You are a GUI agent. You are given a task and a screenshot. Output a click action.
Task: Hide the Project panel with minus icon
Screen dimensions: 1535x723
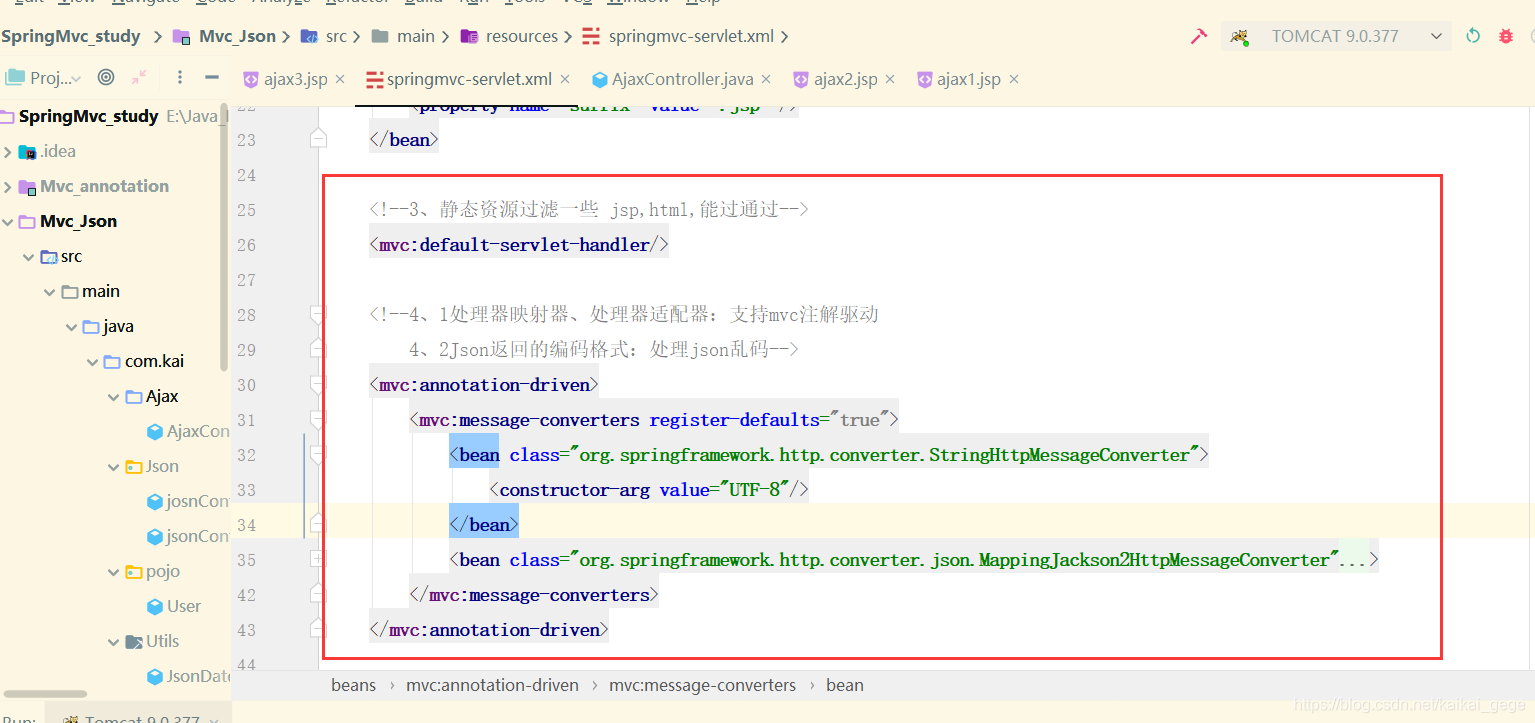212,77
